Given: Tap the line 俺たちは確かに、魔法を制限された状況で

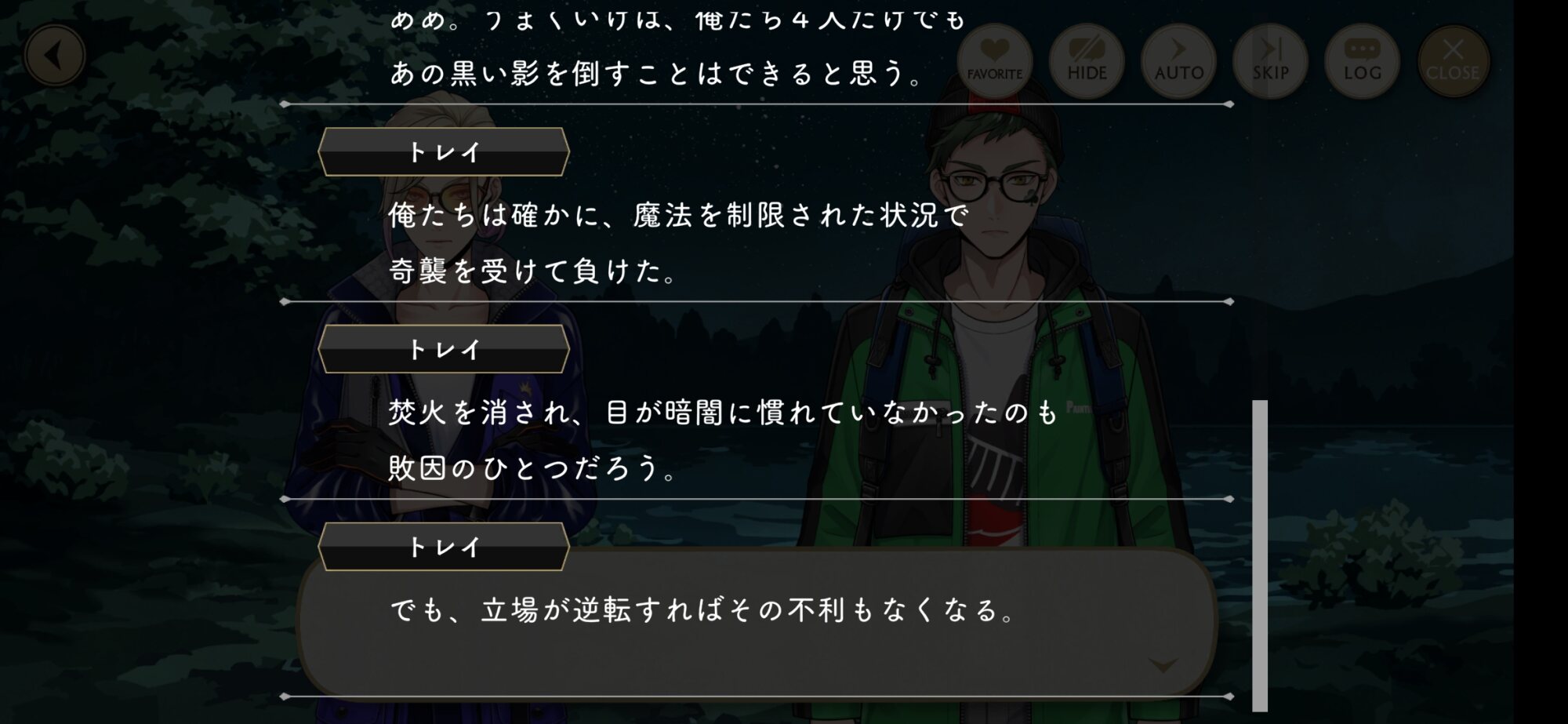Looking at the screenshot, I should (x=679, y=215).
